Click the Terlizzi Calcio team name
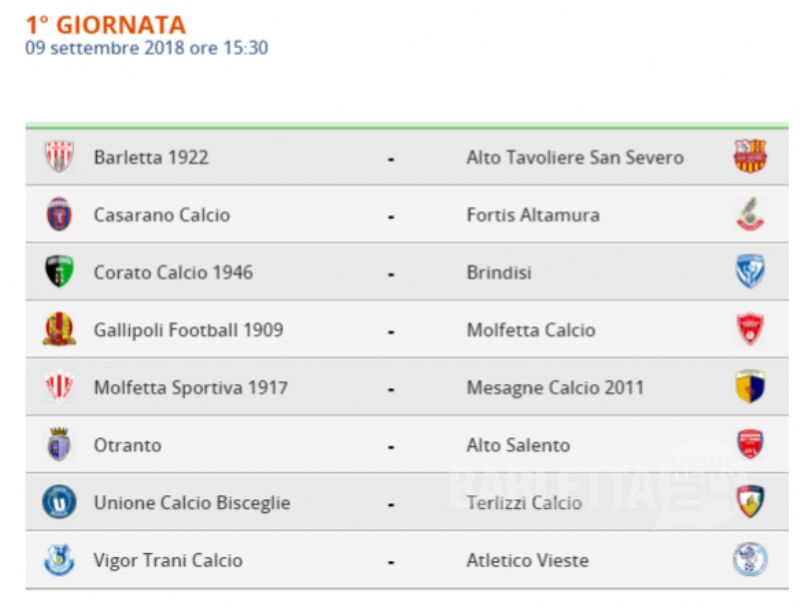800x608 pixels. pyautogui.click(x=524, y=503)
